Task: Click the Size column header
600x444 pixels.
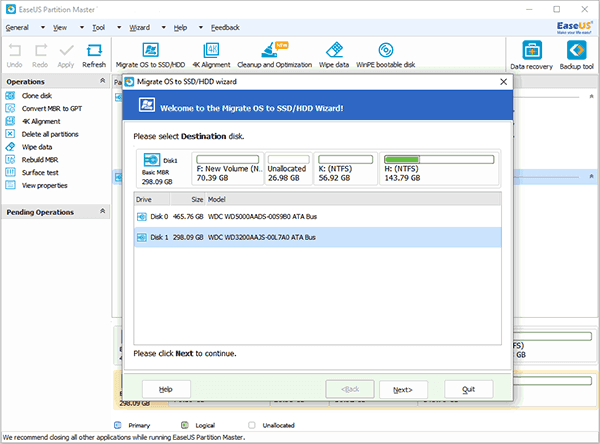Action: (188, 199)
